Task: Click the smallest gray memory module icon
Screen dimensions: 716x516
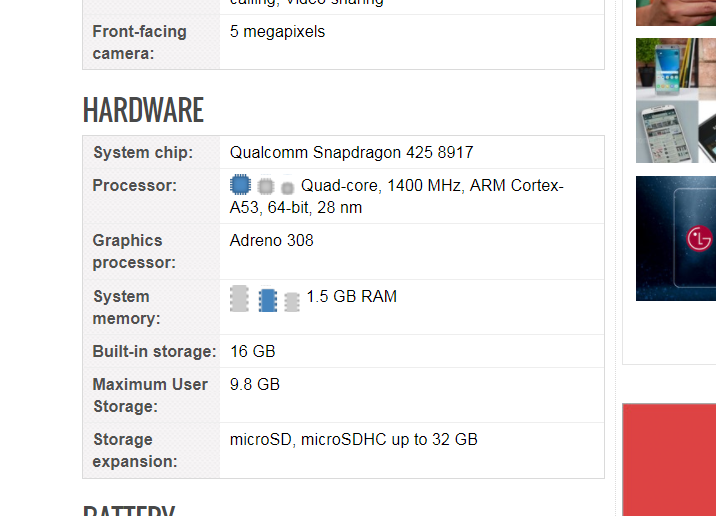Action: [x=291, y=302]
